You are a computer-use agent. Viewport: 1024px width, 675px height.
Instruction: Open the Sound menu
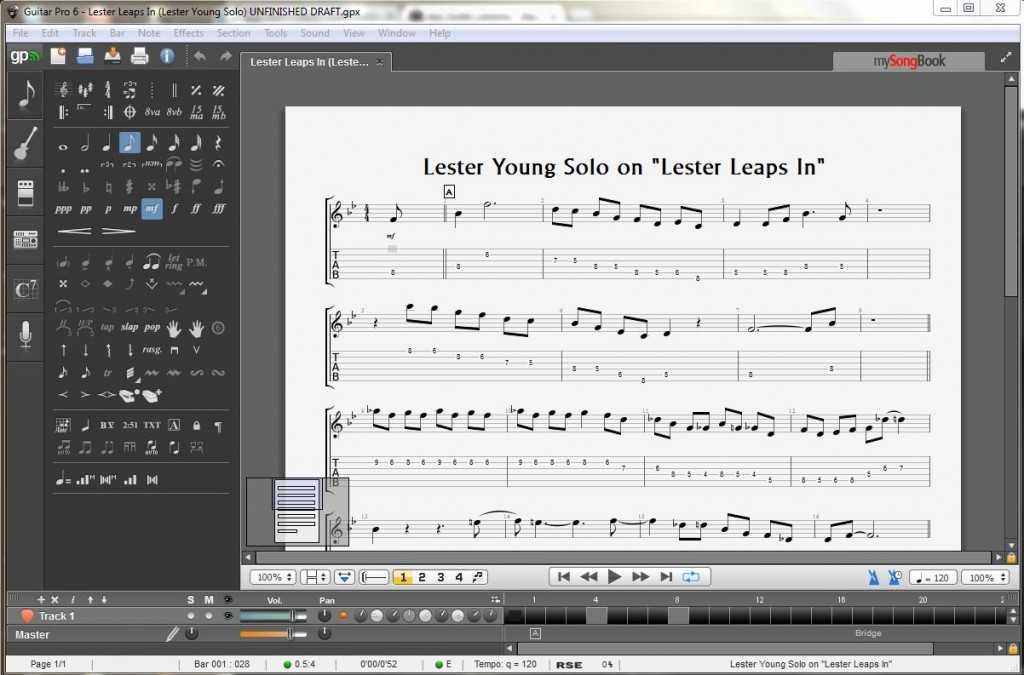(x=315, y=33)
